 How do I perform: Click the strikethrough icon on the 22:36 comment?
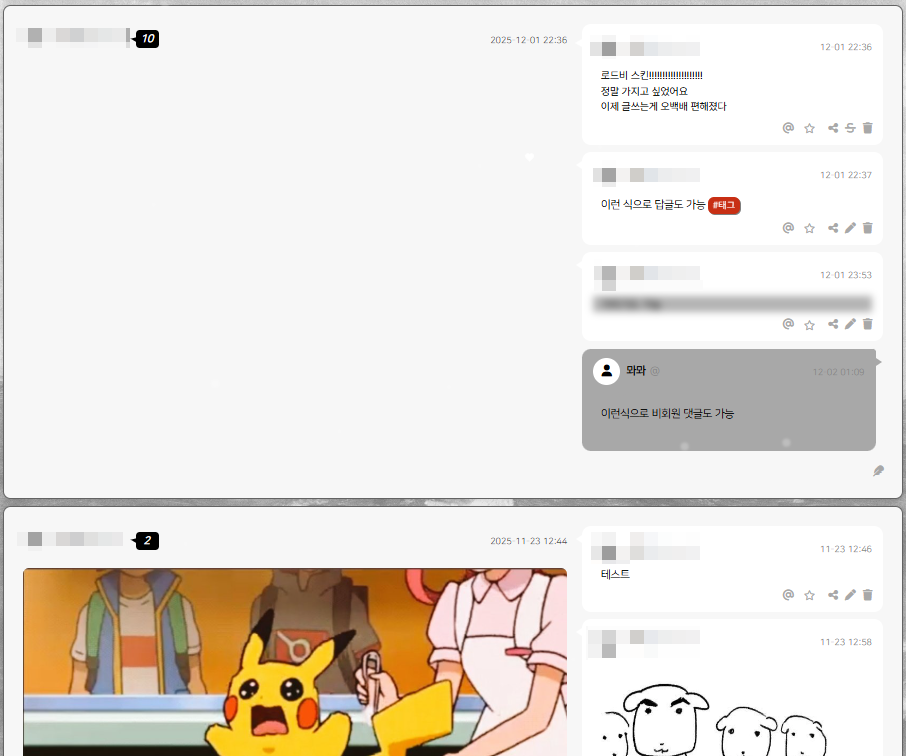point(850,128)
